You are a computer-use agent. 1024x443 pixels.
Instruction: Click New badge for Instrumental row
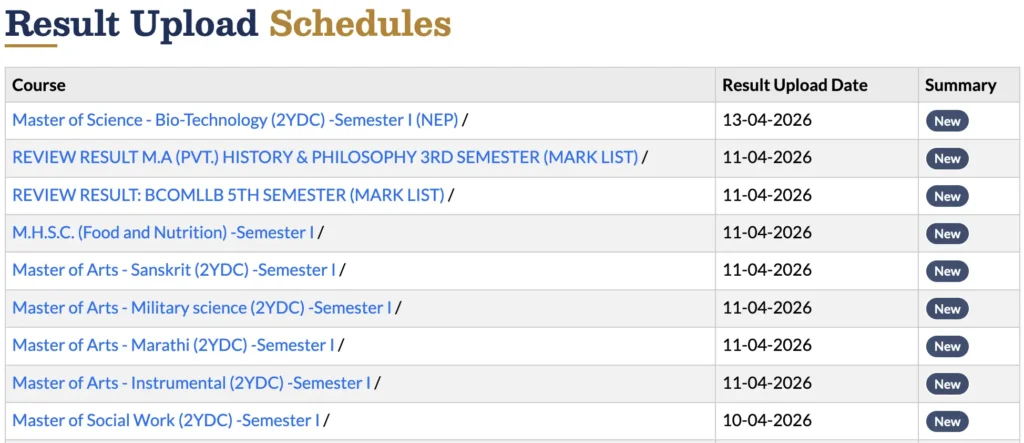[x=947, y=384]
